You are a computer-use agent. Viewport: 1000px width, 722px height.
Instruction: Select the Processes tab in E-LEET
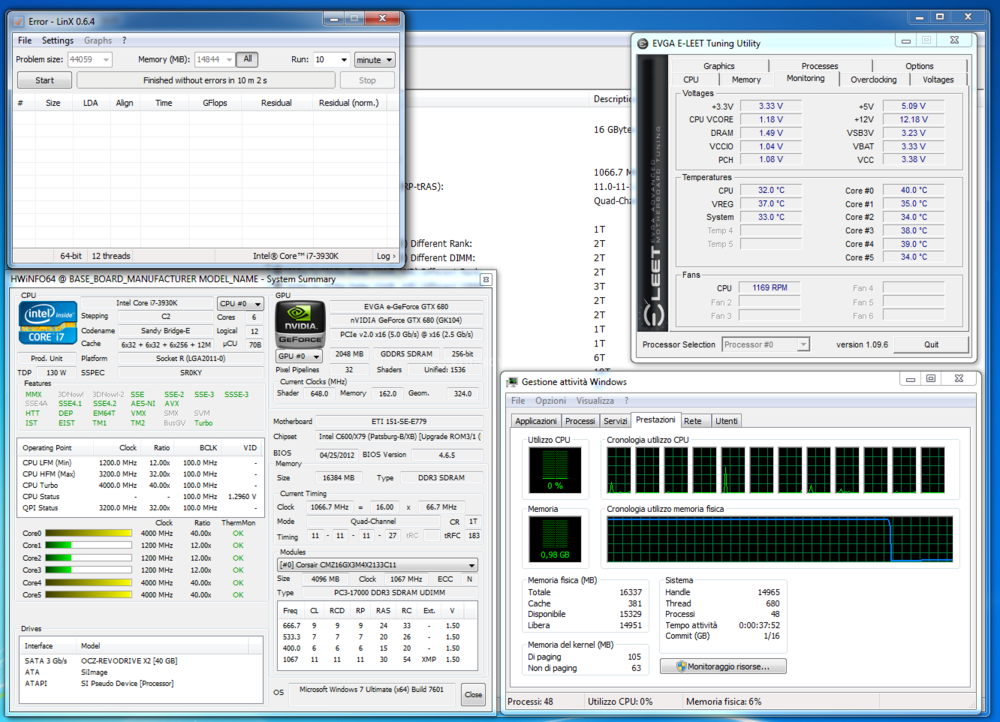tap(820, 66)
